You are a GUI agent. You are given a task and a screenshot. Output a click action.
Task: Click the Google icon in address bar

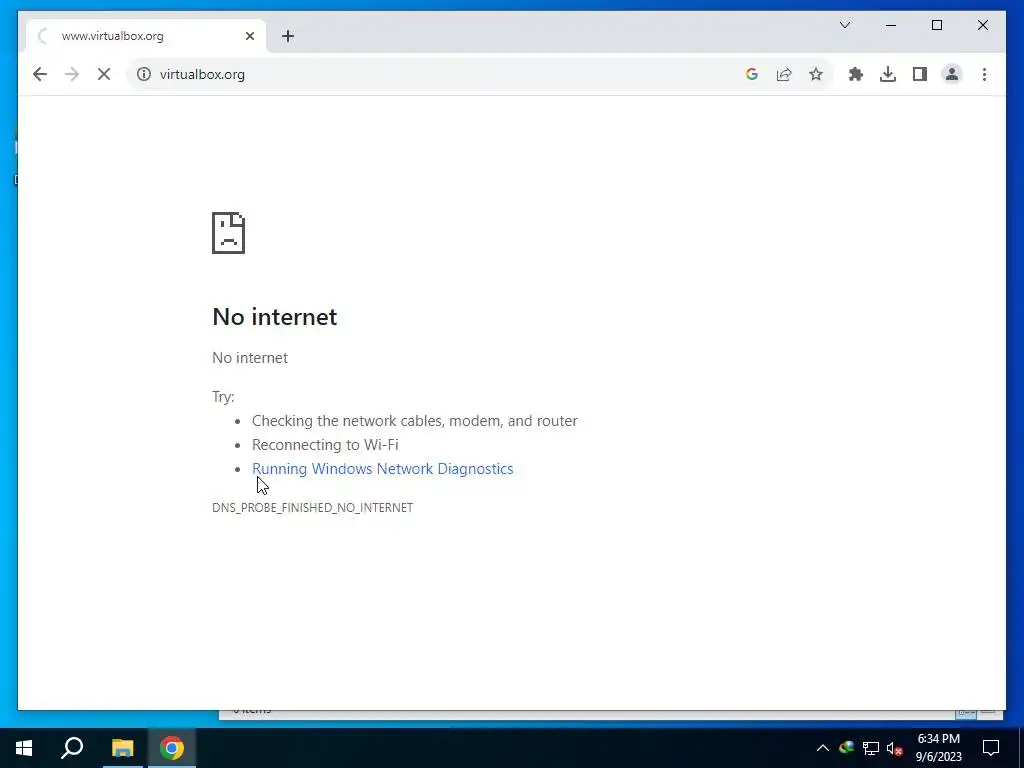click(x=752, y=74)
